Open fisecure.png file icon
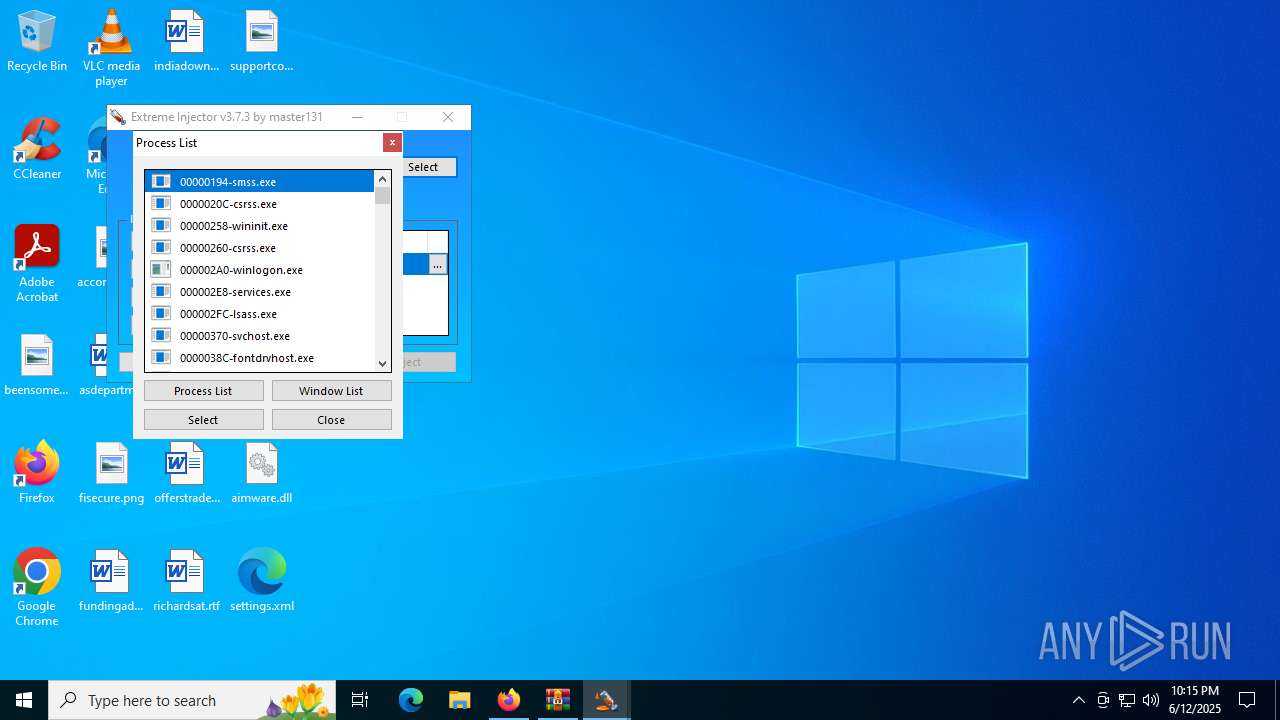The height and width of the screenshot is (720, 1280). tap(111, 473)
